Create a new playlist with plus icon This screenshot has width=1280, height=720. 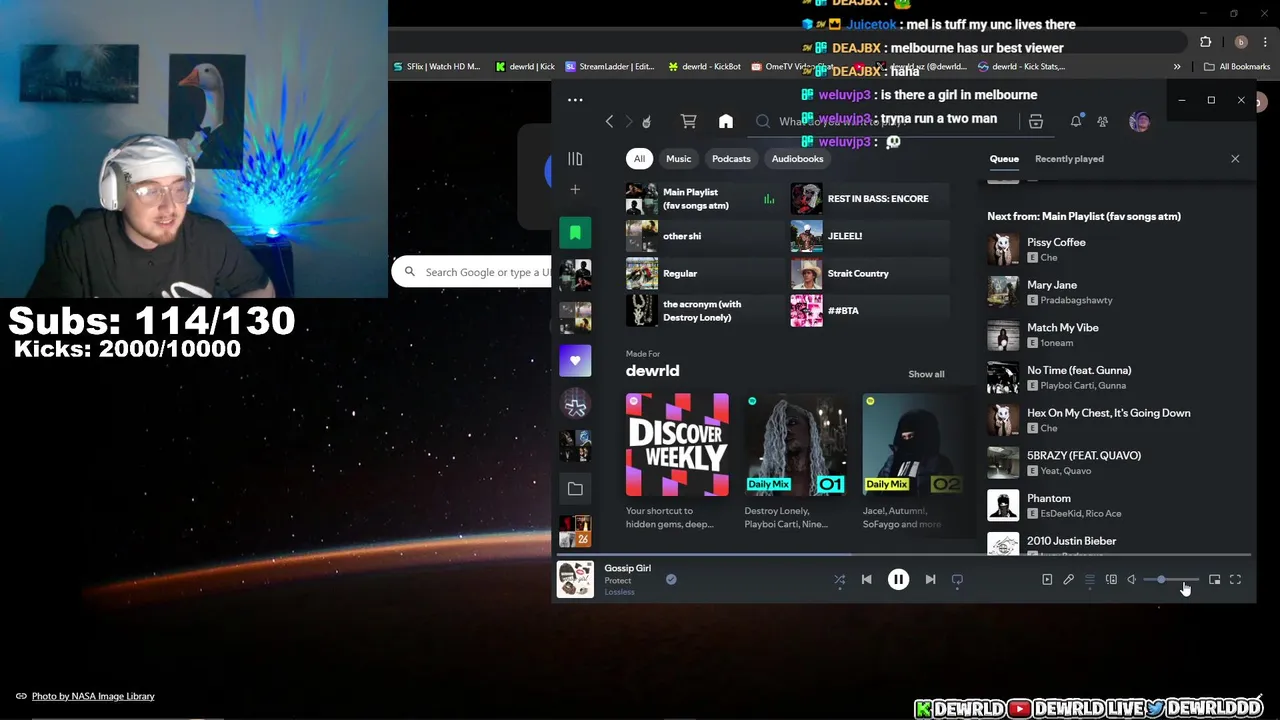pos(575,190)
